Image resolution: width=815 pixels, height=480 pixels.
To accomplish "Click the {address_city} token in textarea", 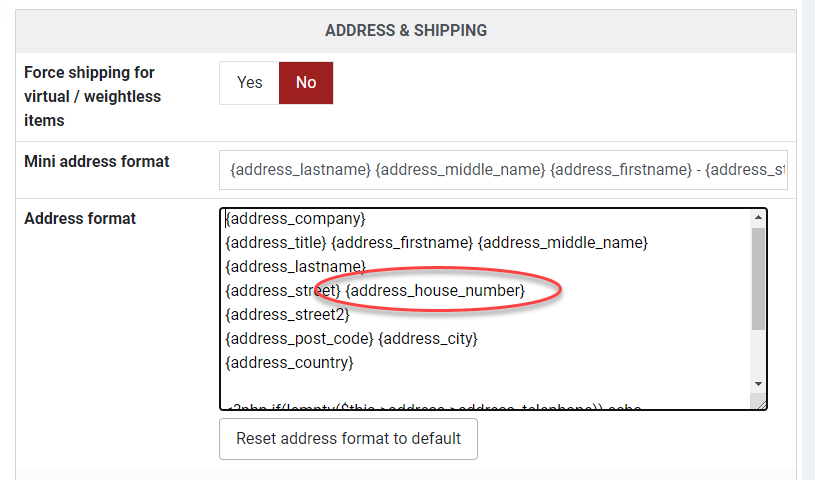I will pyautogui.click(x=427, y=339).
